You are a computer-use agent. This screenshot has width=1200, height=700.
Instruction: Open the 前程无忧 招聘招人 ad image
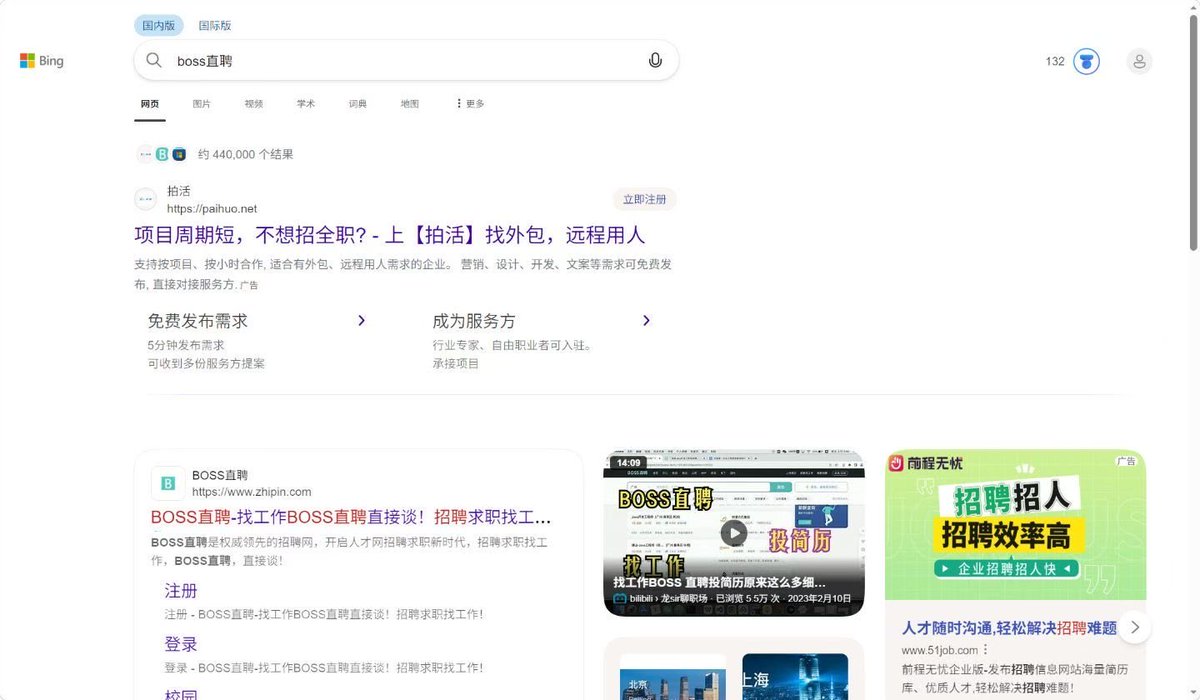tap(1015, 525)
